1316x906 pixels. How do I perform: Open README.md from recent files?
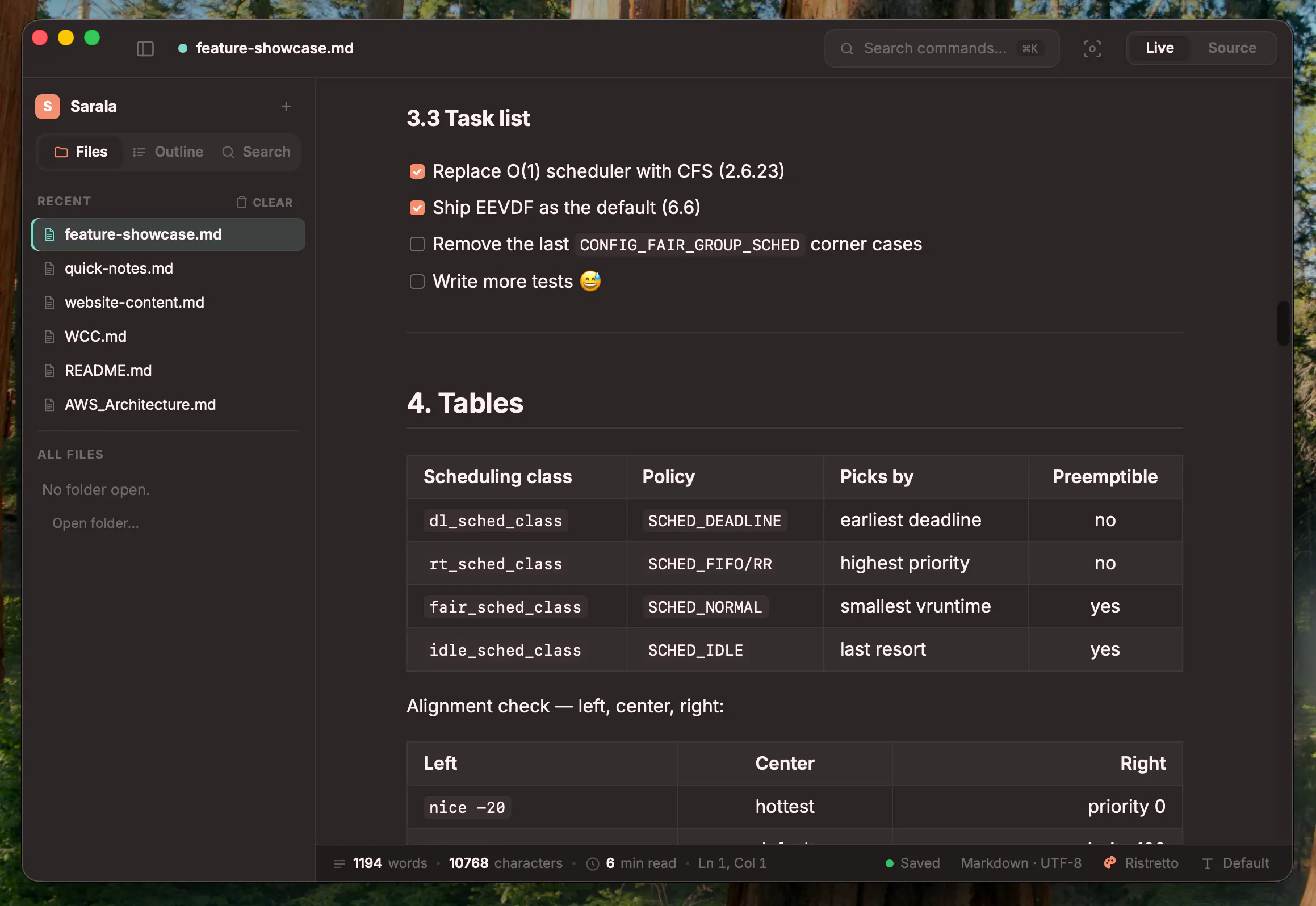[169, 371]
